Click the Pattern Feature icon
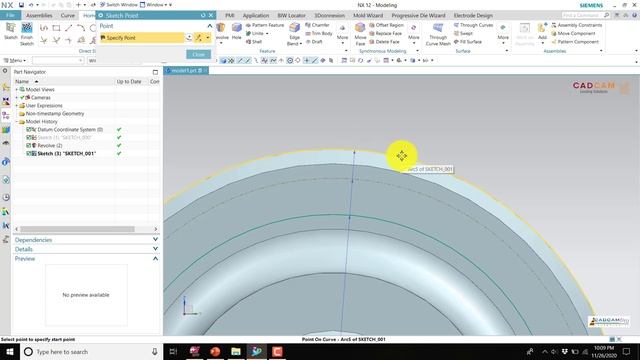640x360 pixels. click(x=264, y=25)
